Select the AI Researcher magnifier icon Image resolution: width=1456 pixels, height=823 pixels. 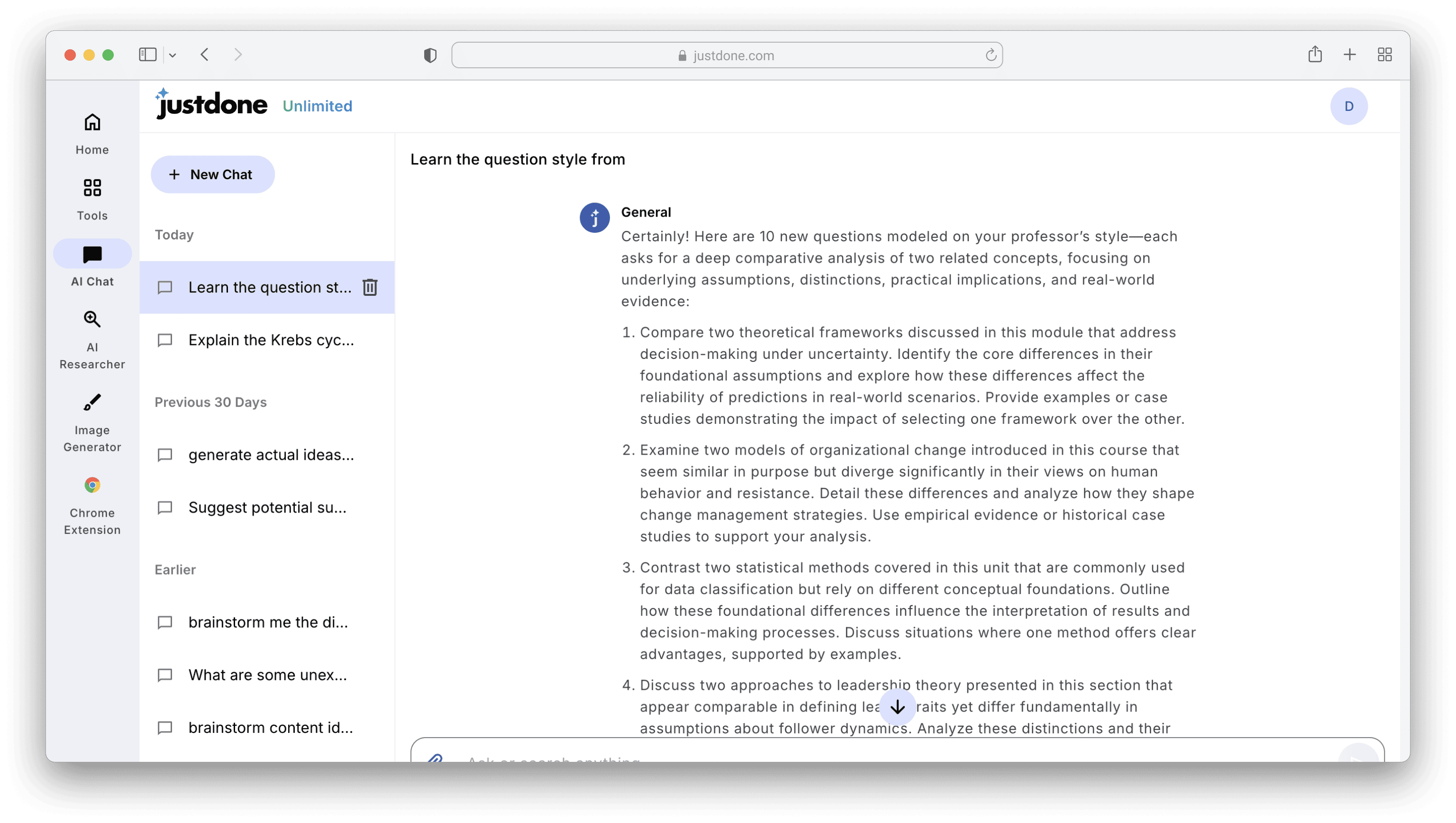(x=92, y=320)
